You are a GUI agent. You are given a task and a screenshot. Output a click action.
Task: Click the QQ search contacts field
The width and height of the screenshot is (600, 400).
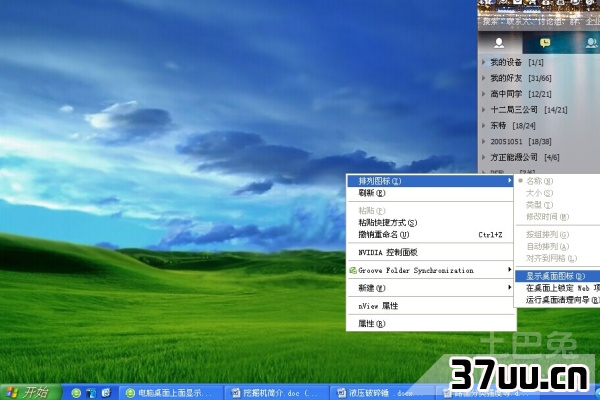pos(539,21)
